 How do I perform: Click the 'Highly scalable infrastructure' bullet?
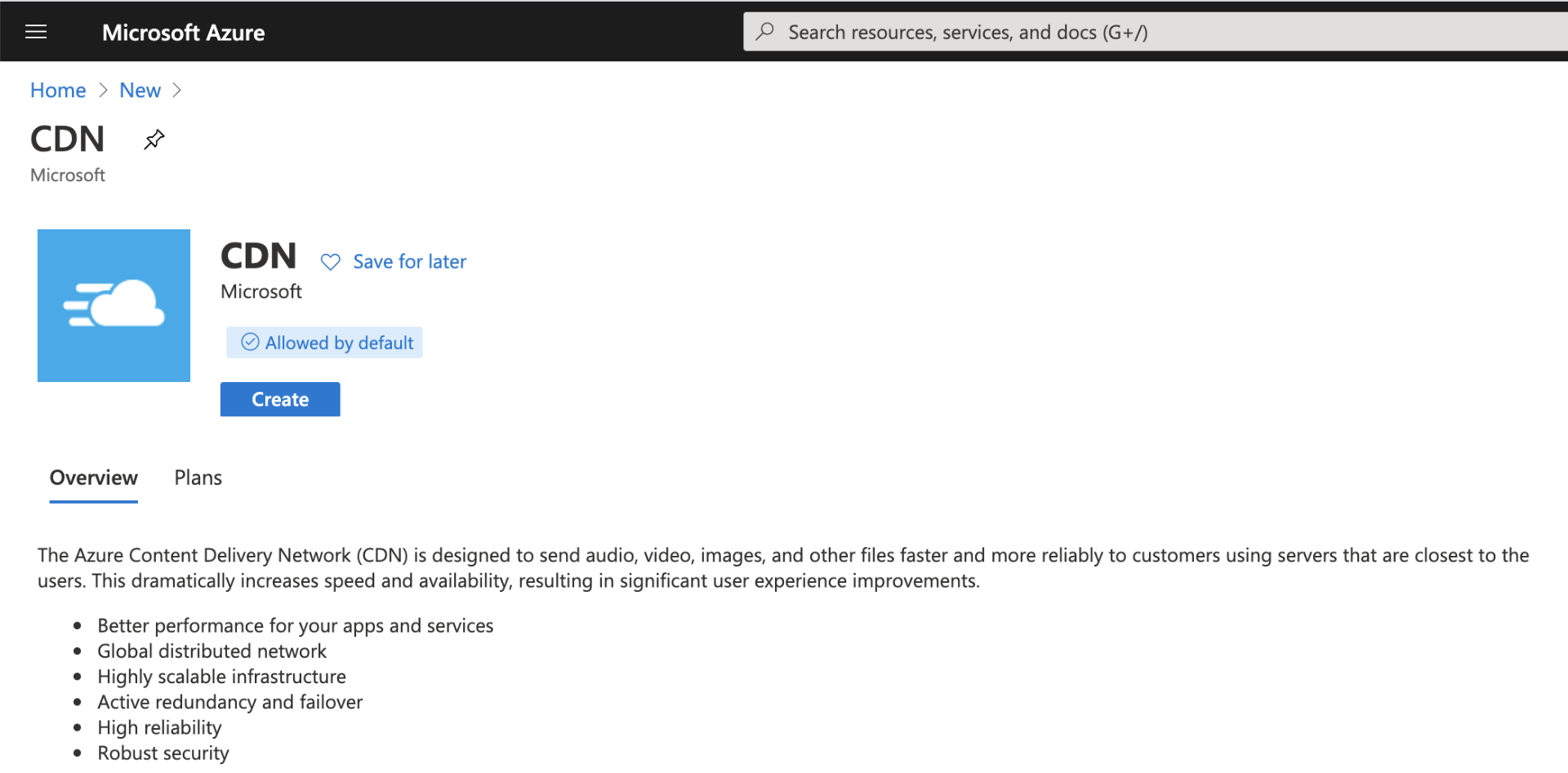point(221,676)
